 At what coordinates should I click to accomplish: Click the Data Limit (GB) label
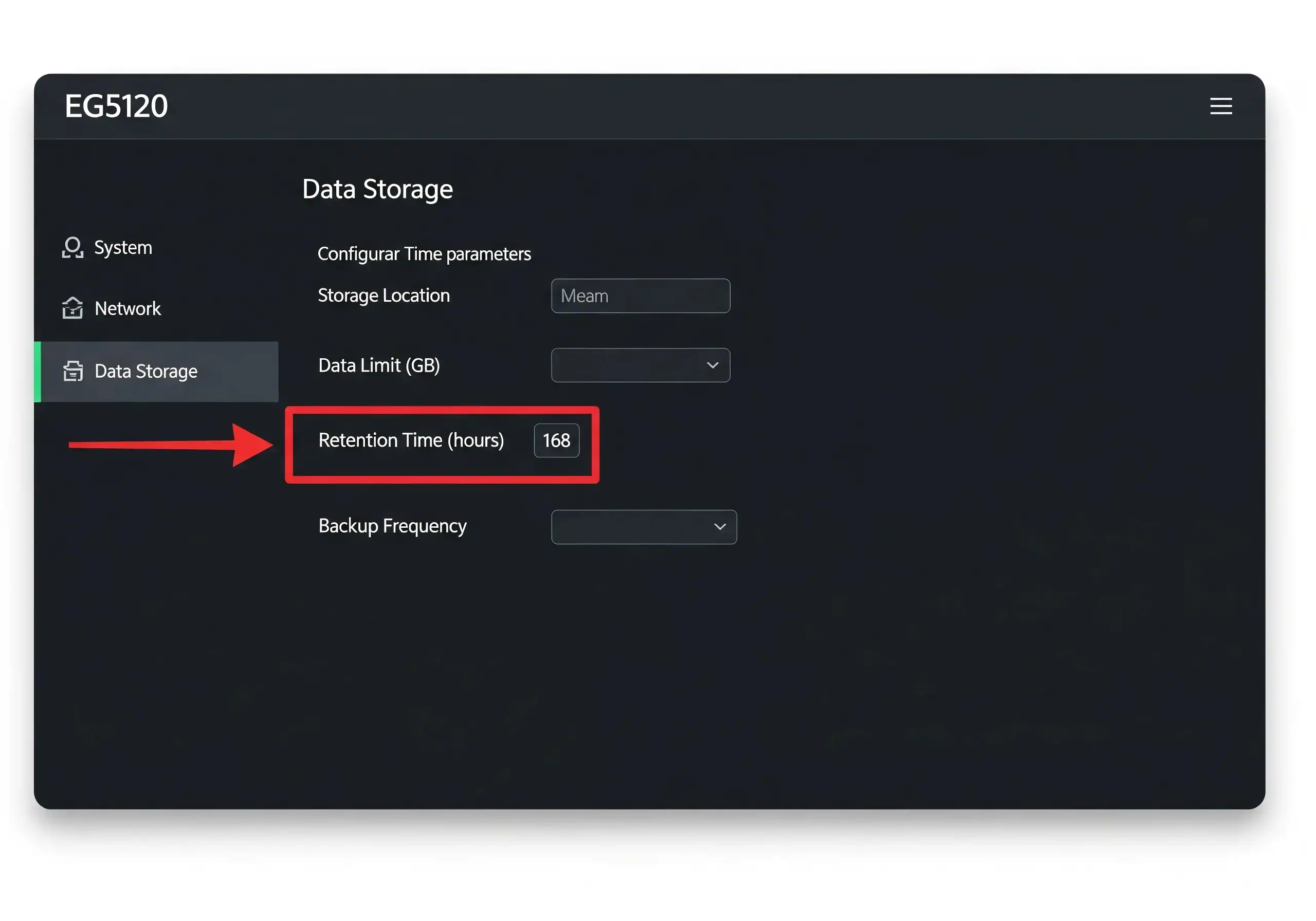pos(378,365)
